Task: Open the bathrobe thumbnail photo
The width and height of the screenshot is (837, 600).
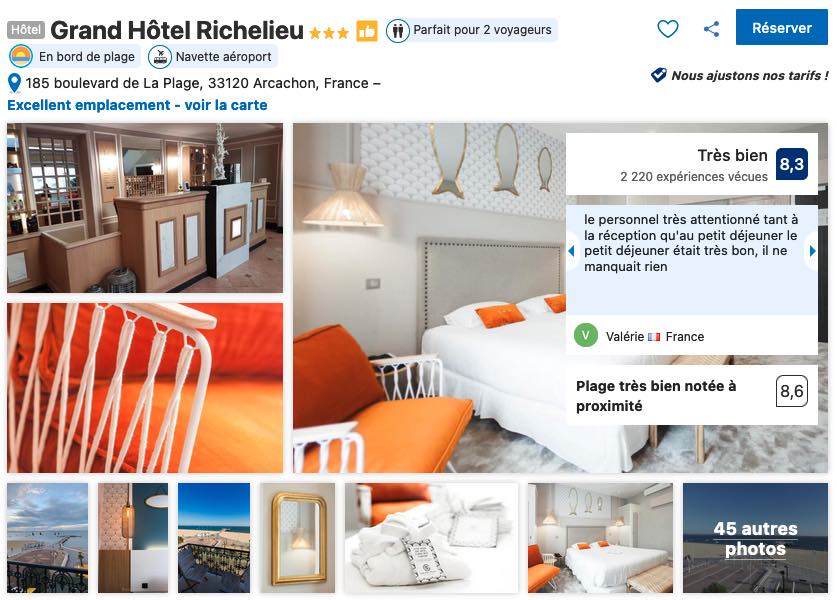Action: click(x=431, y=538)
